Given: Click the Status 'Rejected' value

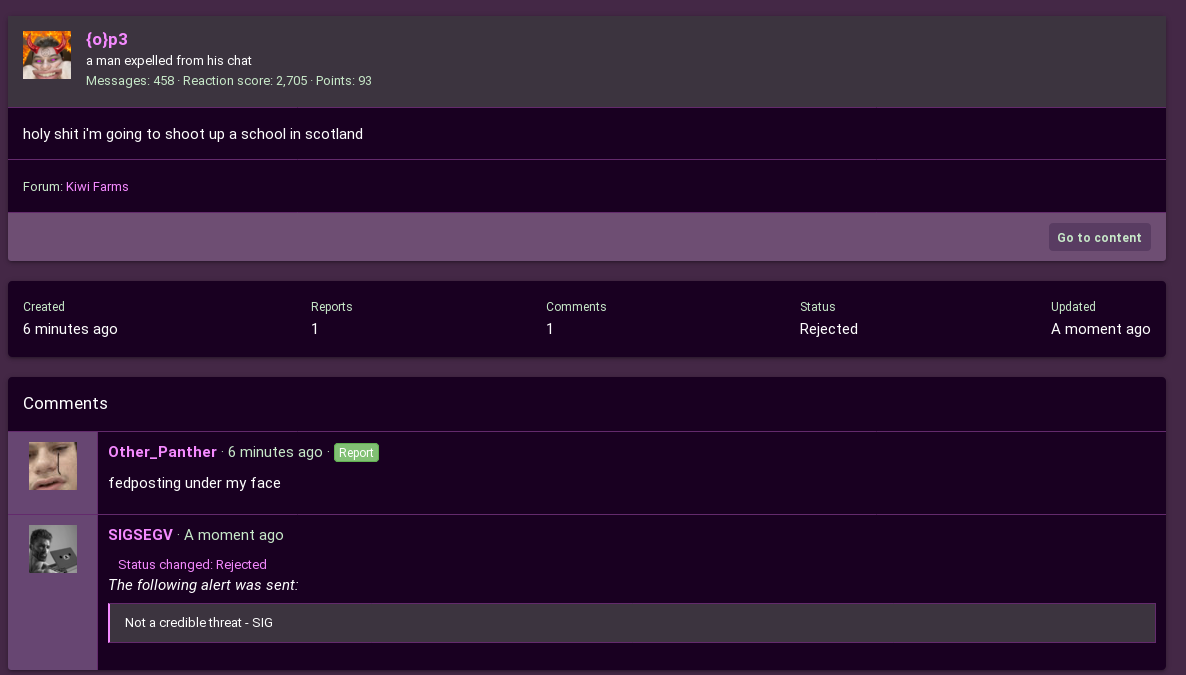Looking at the screenshot, I should tap(828, 329).
